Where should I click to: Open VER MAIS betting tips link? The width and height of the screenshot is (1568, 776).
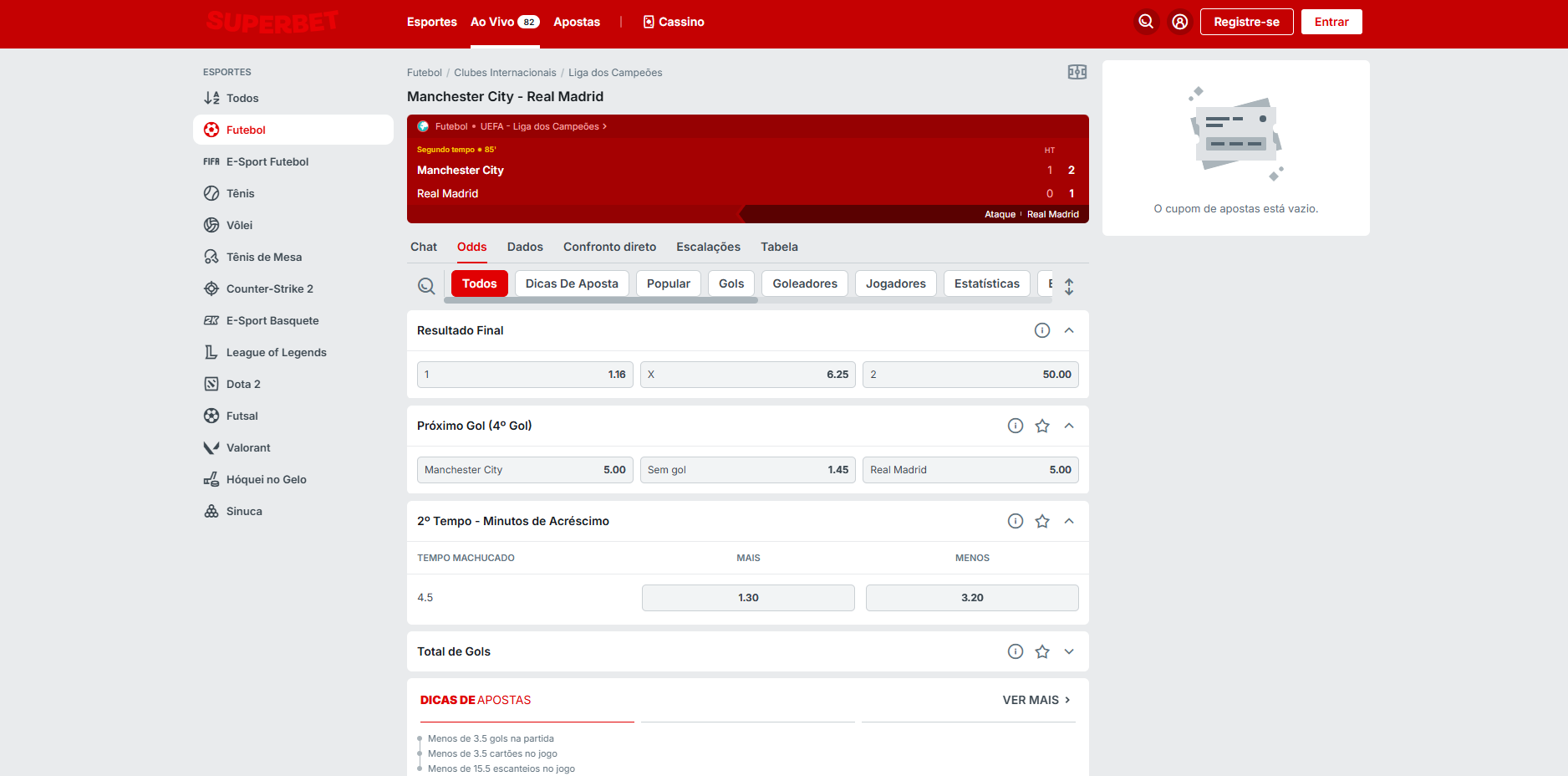pos(1036,700)
